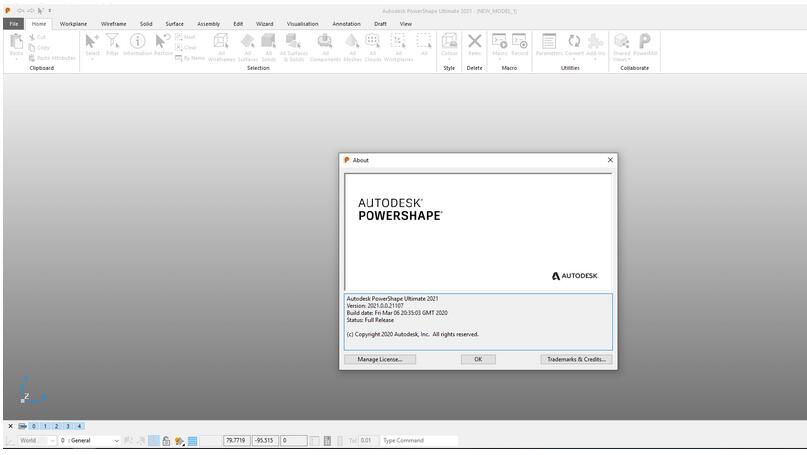
Task: Close the levels toolbar with X
Action: (x=10, y=426)
